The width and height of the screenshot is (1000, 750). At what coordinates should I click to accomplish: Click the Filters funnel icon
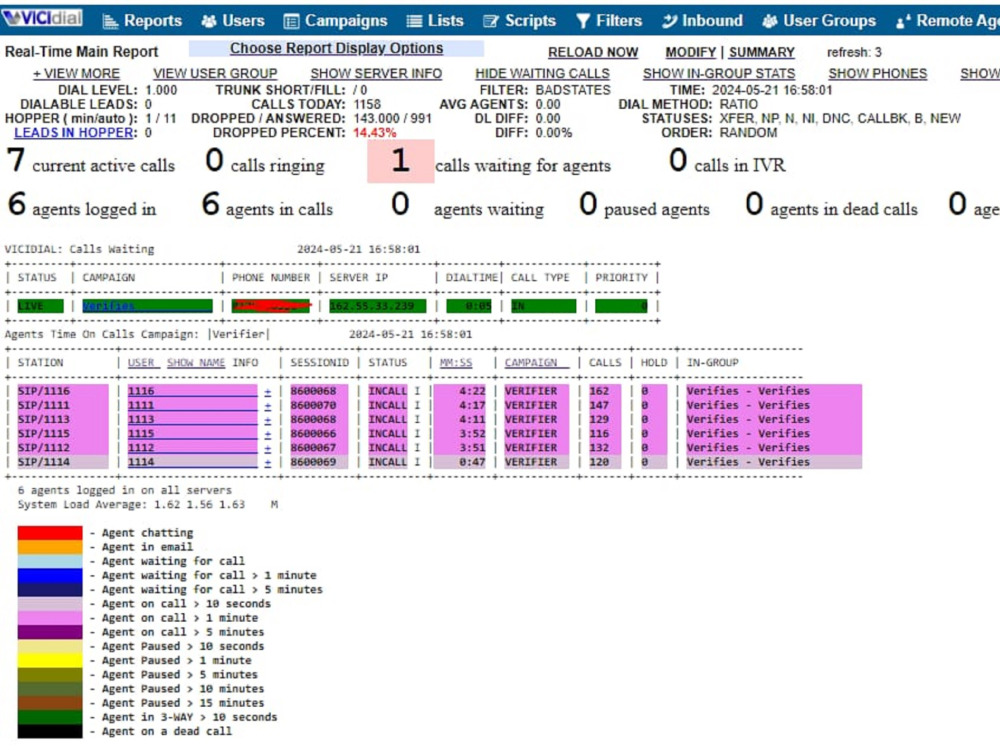(x=583, y=21)
